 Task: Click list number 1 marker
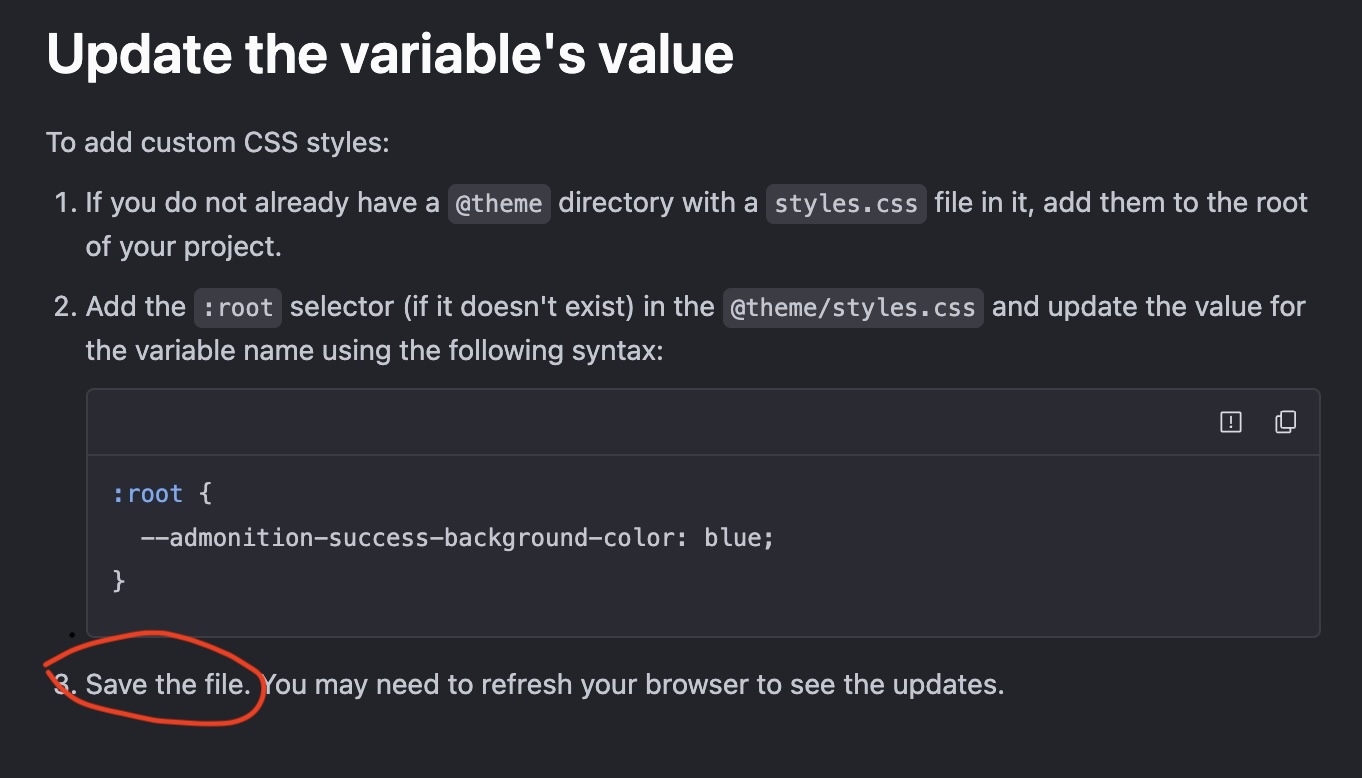(66, 203)
